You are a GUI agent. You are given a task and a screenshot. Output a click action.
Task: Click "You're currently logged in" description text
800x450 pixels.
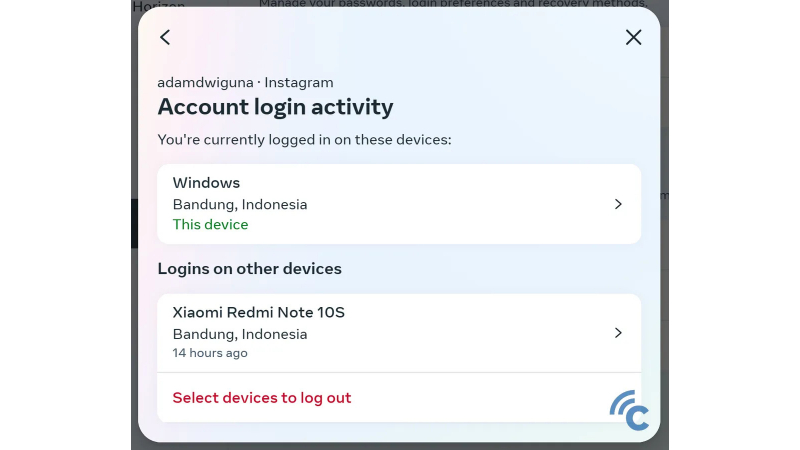pos(304,139)
